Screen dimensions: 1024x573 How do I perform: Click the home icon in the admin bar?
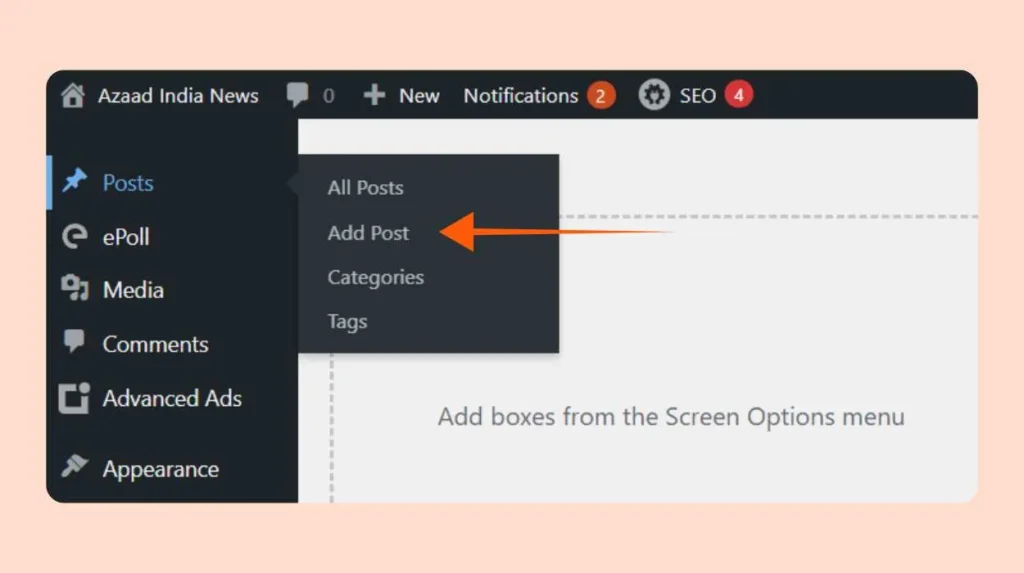pyautogui.click(x=73, y=96)
